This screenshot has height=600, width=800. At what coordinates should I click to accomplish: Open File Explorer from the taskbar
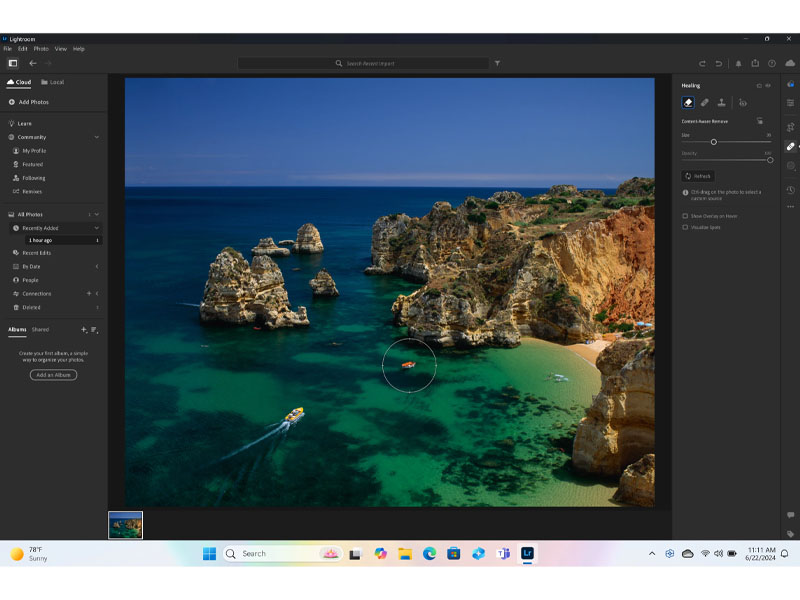click(x=405, y=554)
